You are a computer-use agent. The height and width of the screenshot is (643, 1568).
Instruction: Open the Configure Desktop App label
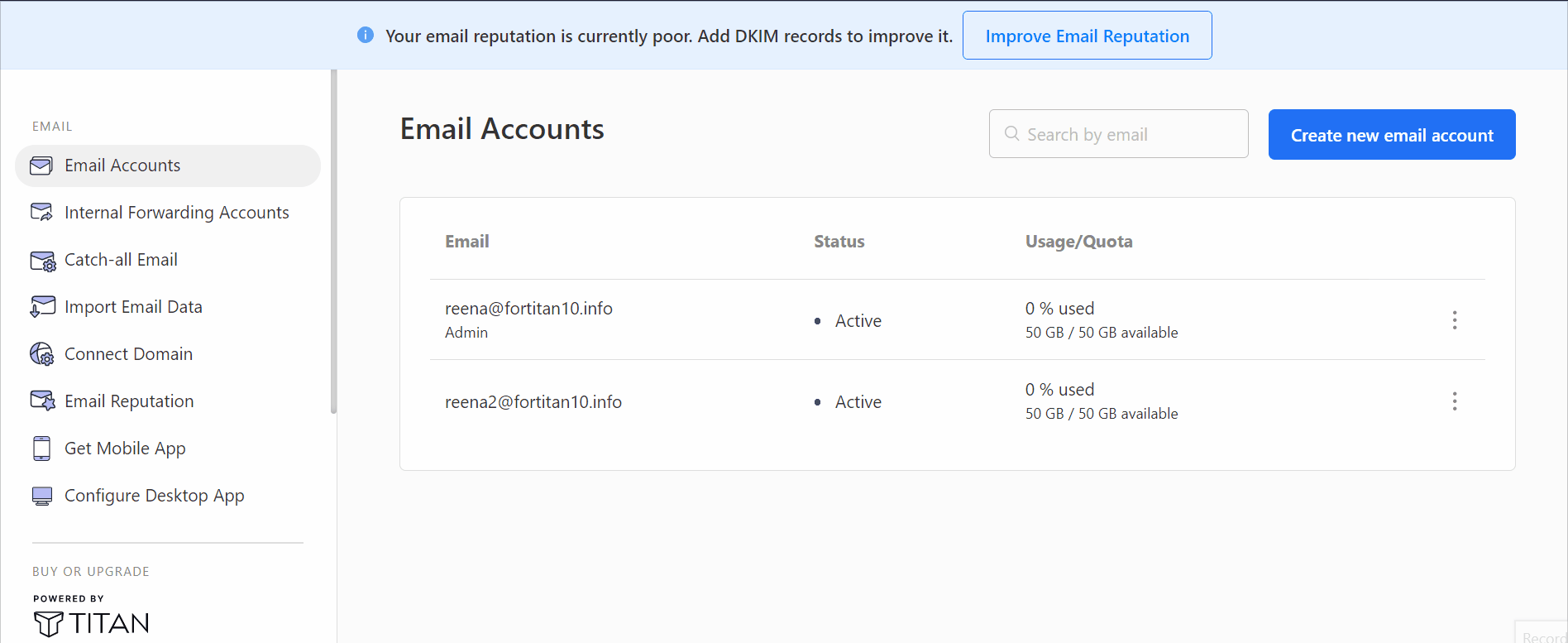pyautogui.click(x=155, y=496)
